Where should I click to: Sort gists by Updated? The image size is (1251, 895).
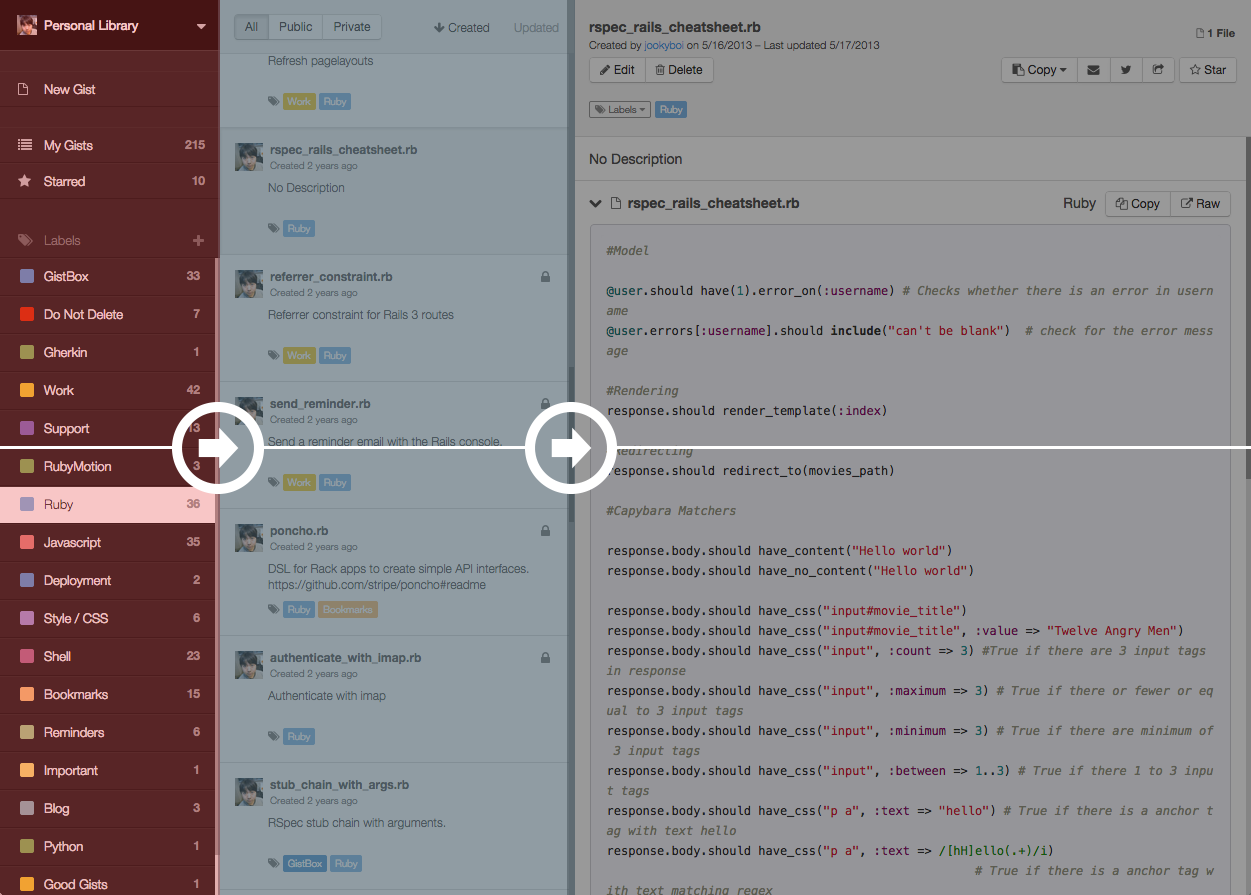pyautogui.click(x=536, y=28)
